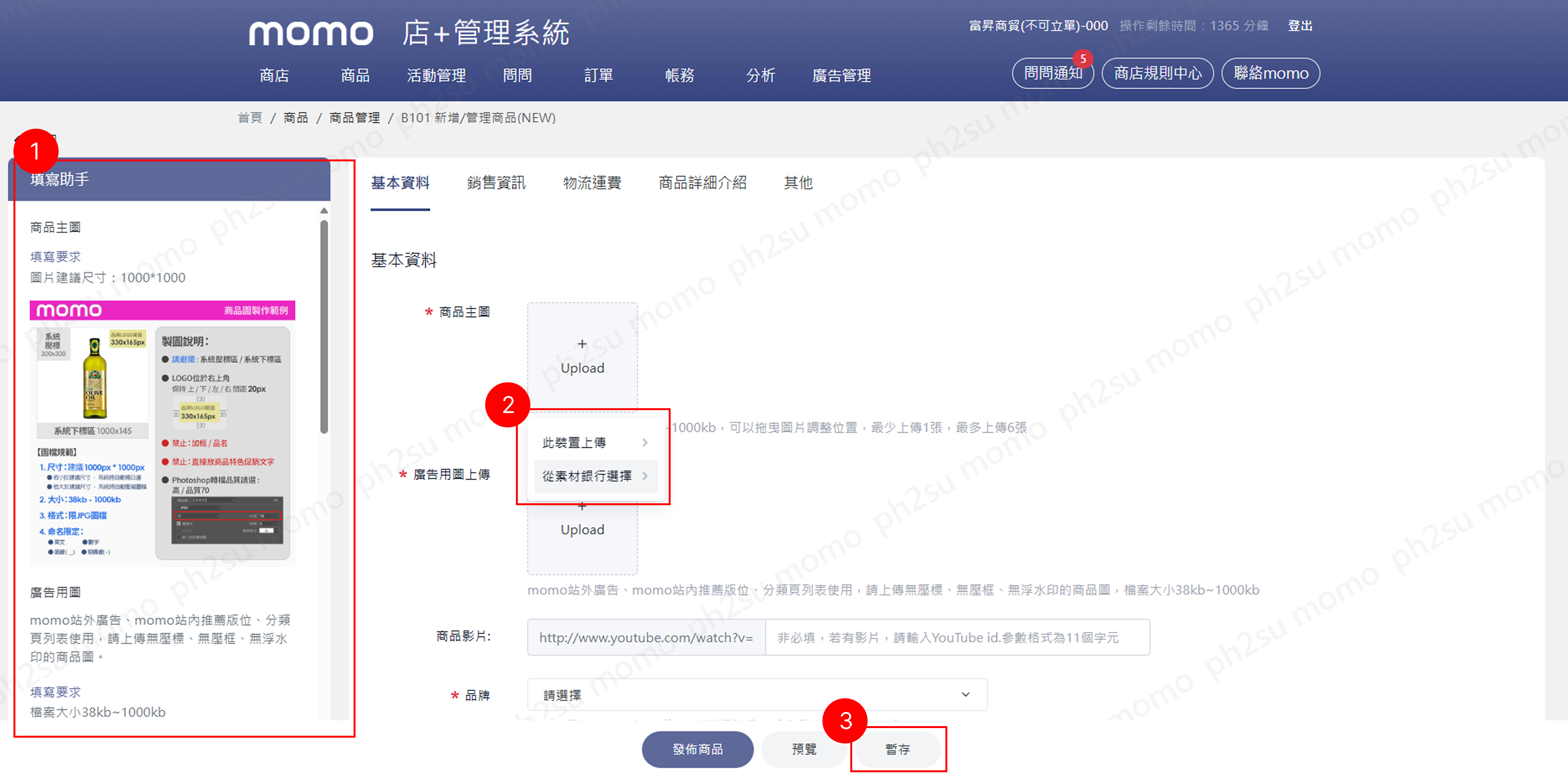
Task: Click 商品管理 in the breadcrumb
Action: tap(354, 118)
